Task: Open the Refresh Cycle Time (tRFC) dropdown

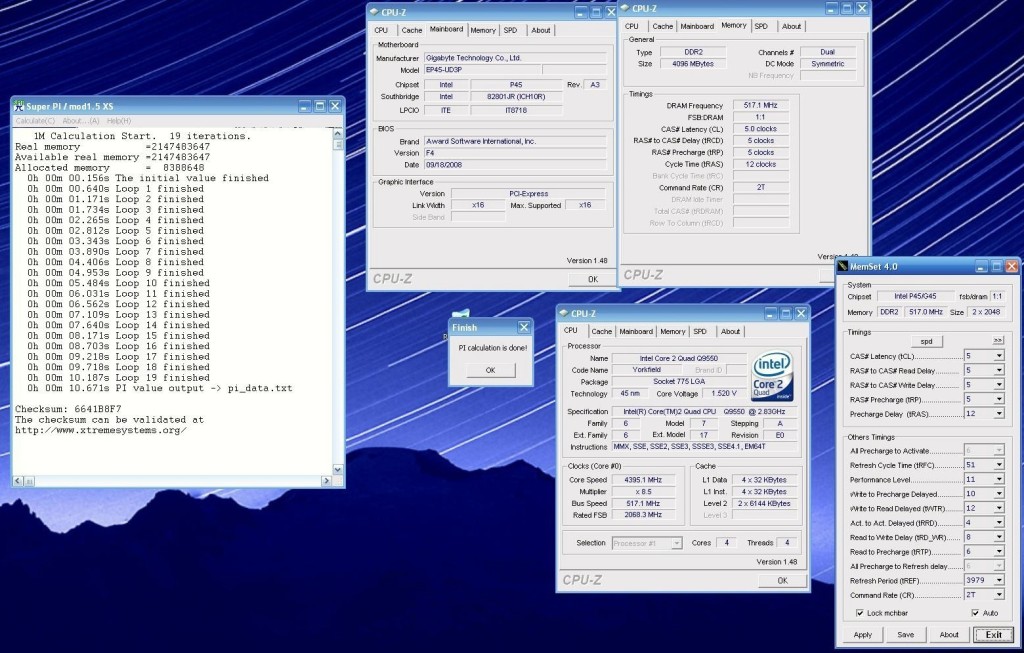Action: pyautogui.click(x=999, y=465)
